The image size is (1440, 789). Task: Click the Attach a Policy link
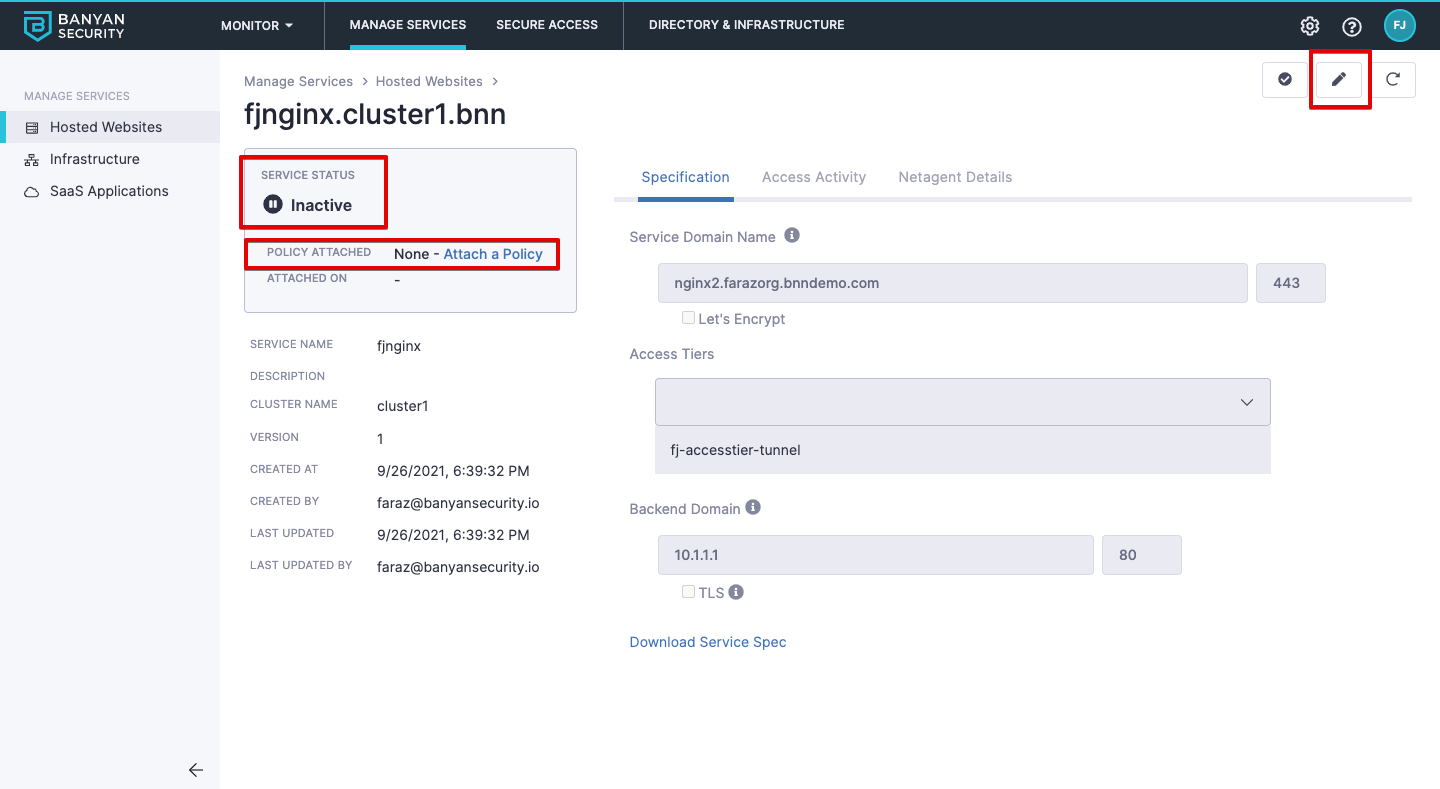point(493,254)
